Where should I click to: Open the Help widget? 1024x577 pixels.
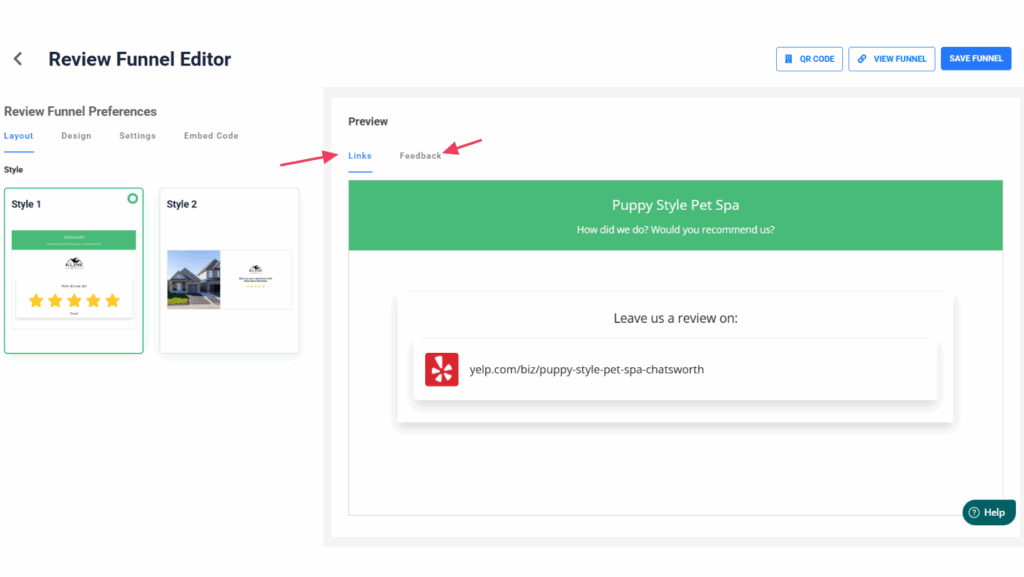[987, 512]
